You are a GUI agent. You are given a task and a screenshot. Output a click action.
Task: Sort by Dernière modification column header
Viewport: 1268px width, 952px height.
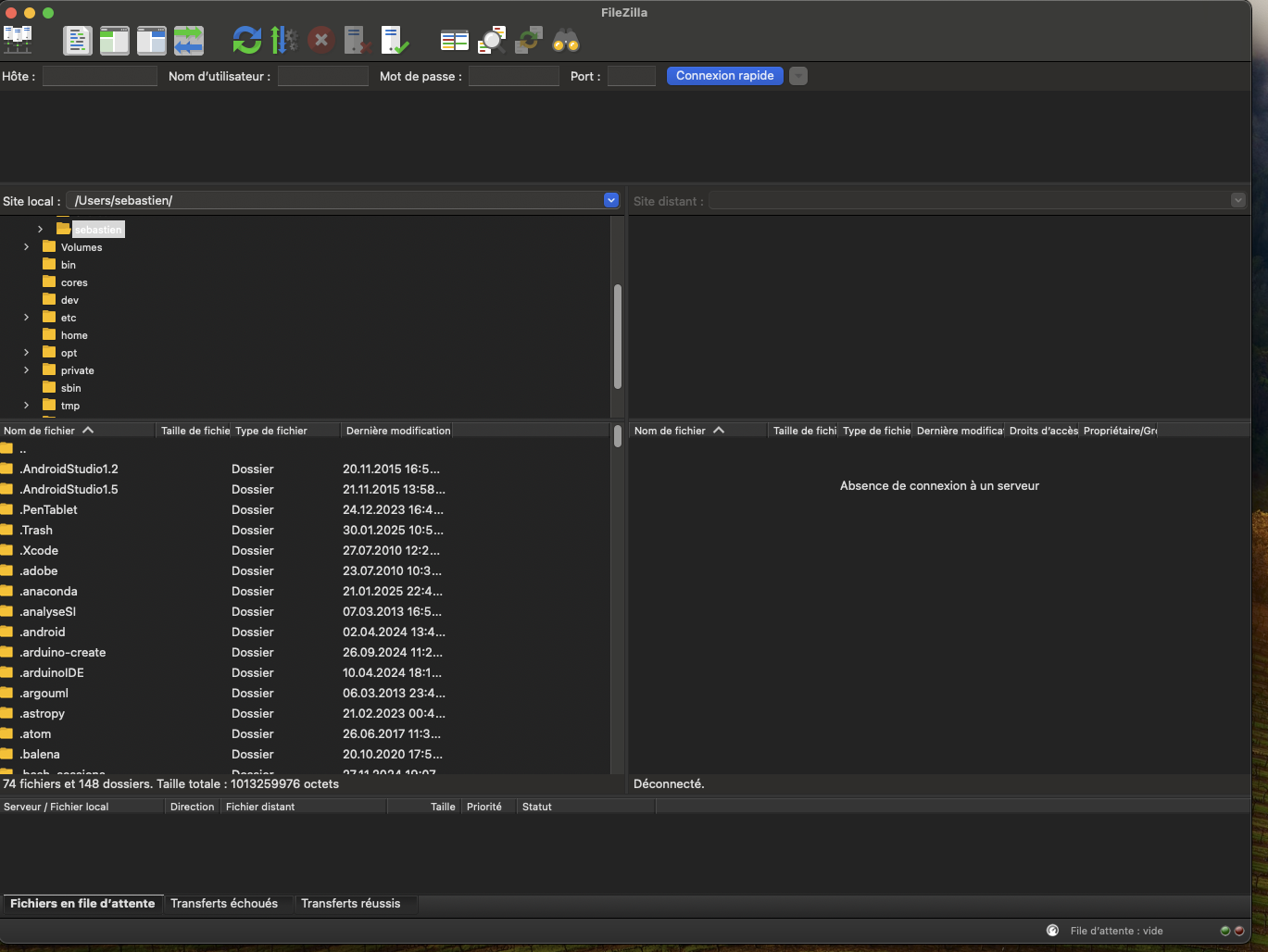[397, 431]
